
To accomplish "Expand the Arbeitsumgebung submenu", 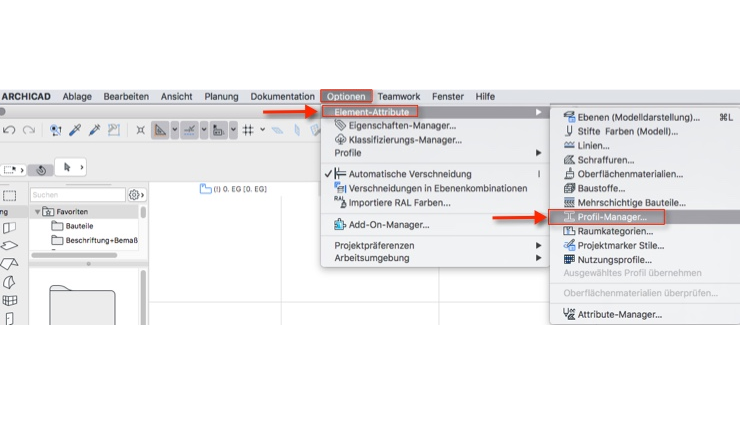I will (x=435, y=258).
